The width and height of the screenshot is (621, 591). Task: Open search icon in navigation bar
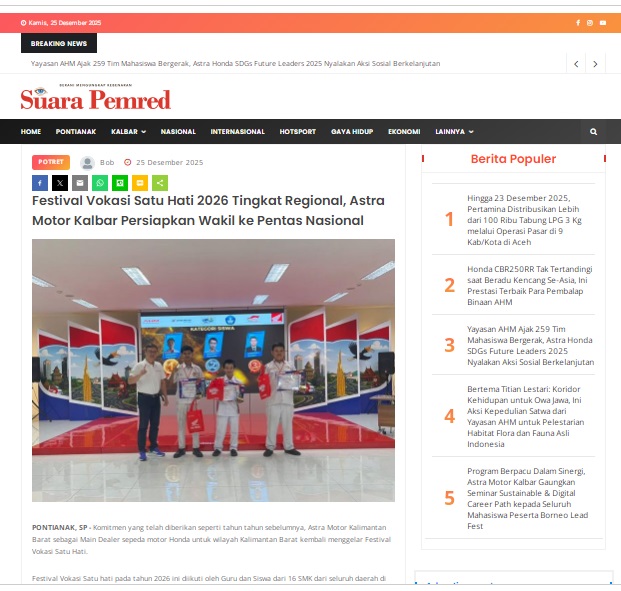pyautogui.click(x=593, y=132)
